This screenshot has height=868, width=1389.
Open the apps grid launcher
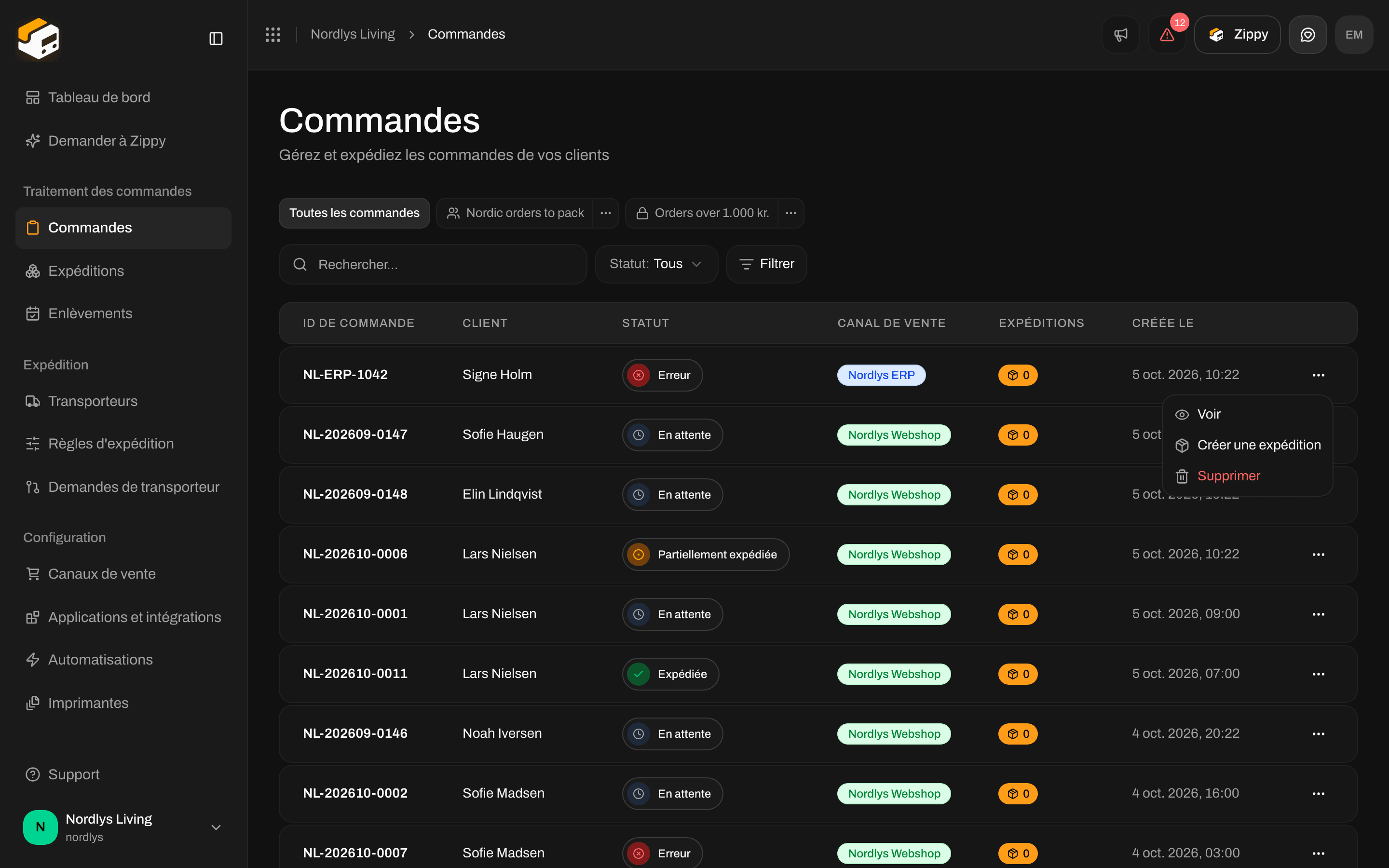tap(273, 34)
